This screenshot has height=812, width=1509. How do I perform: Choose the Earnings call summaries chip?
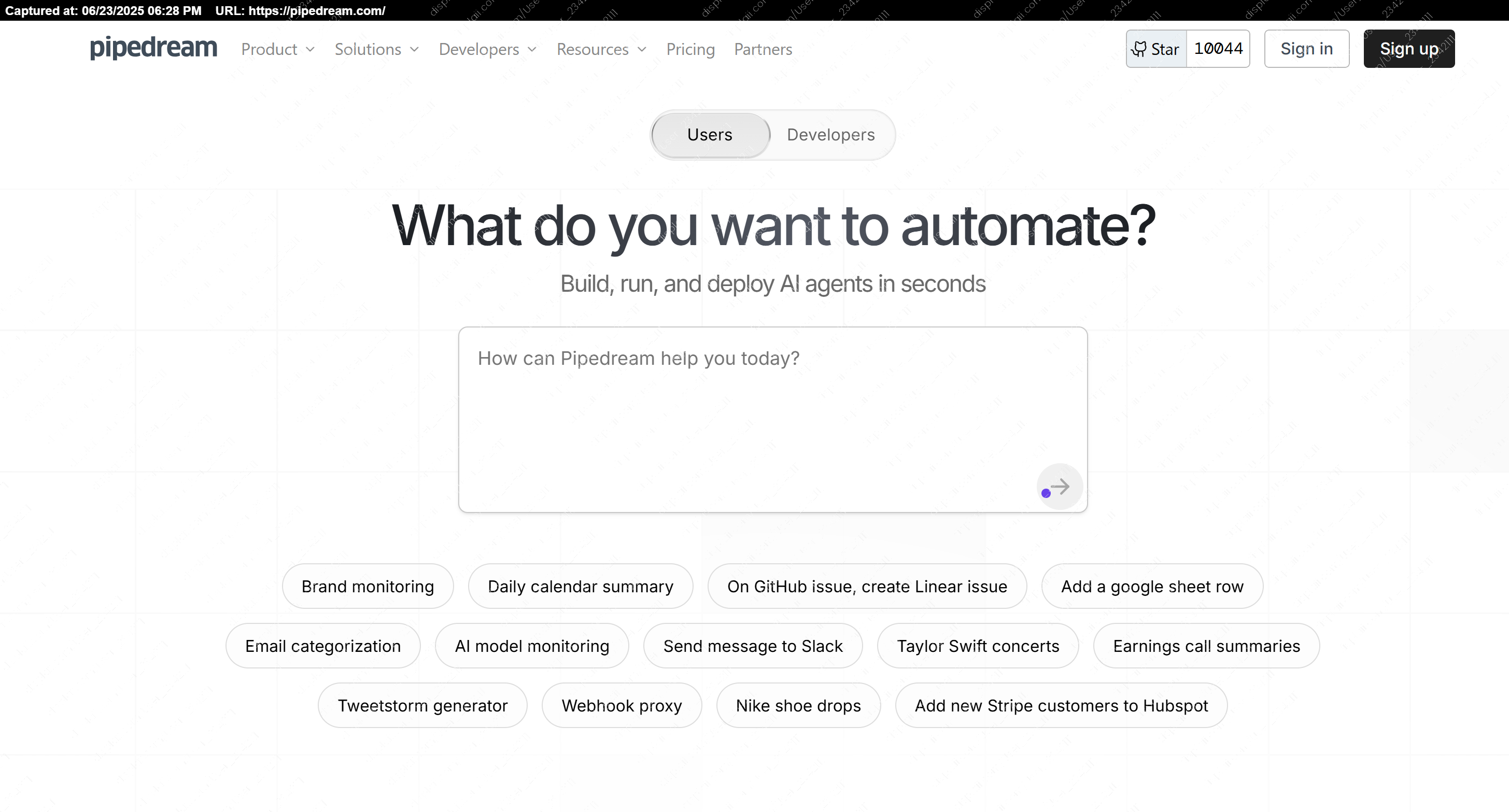(x=1206, y=646)
